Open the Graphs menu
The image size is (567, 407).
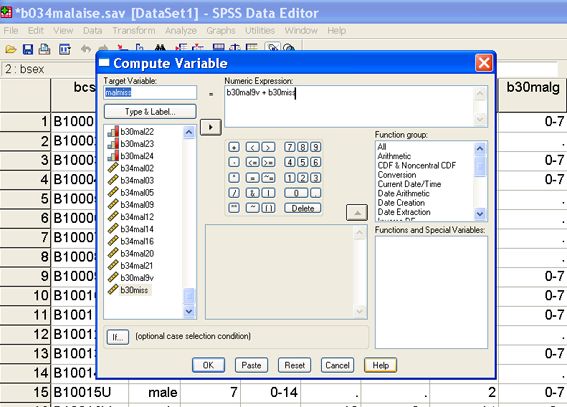tap(221, 31)
